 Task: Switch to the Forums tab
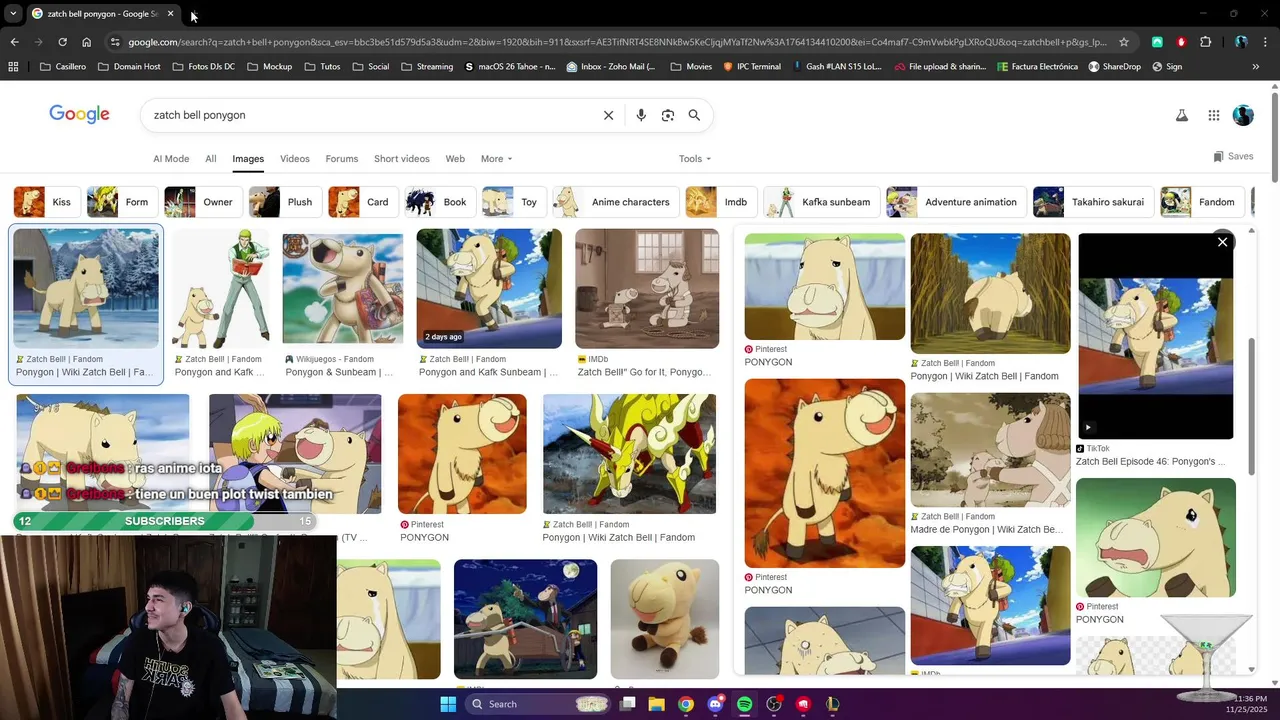pyautogui.click(x=342, y=159)
